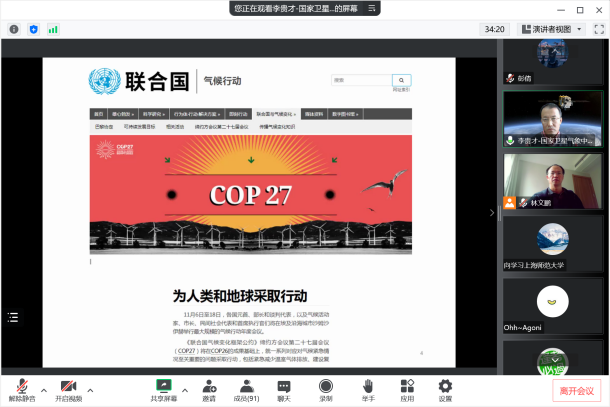Open the meeting info icon

pyautogui.click(x=14, y=29)
